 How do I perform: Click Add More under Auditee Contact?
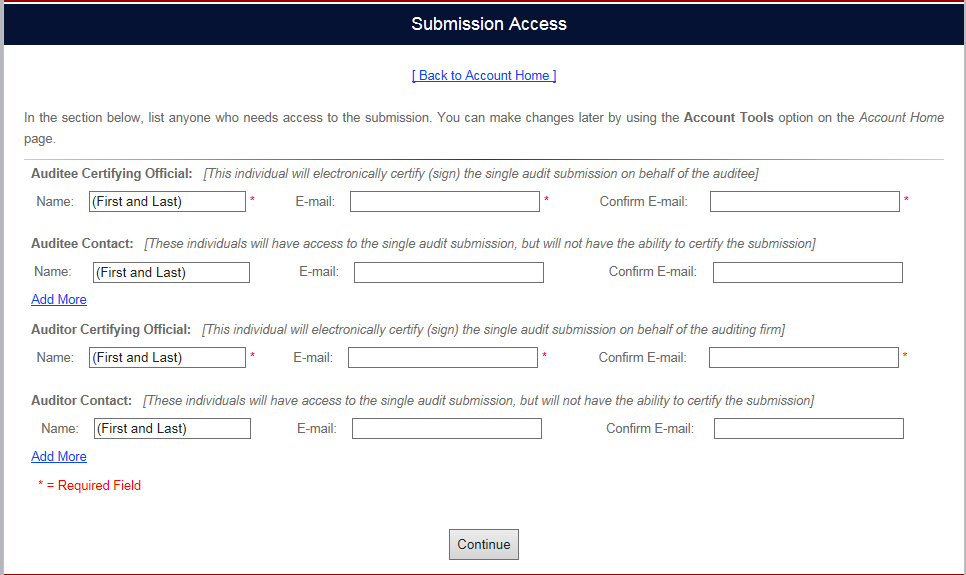click(x=59, y=300)
